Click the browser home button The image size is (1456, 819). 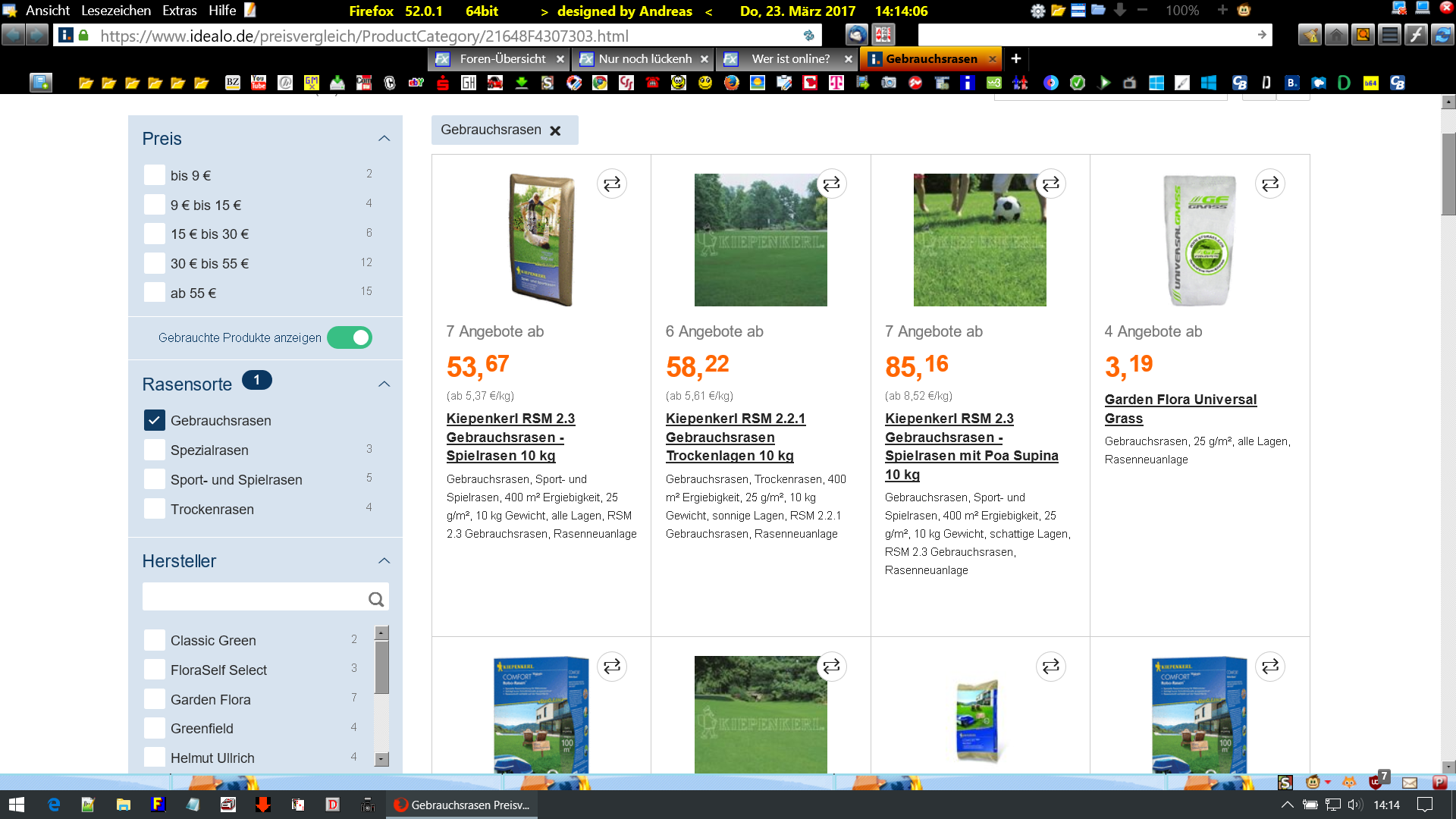click(x=1336, y=35)
